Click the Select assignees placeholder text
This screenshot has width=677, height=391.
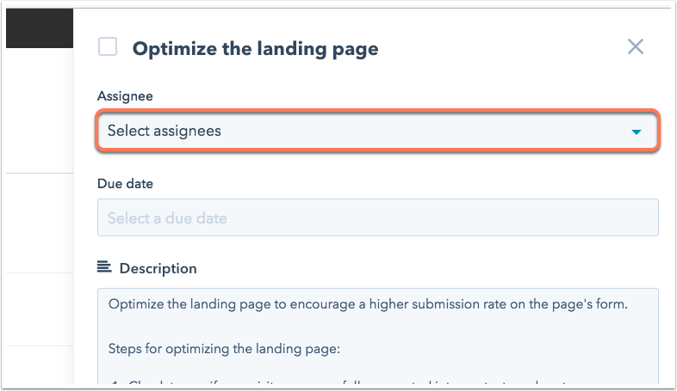tap(164, 131)
